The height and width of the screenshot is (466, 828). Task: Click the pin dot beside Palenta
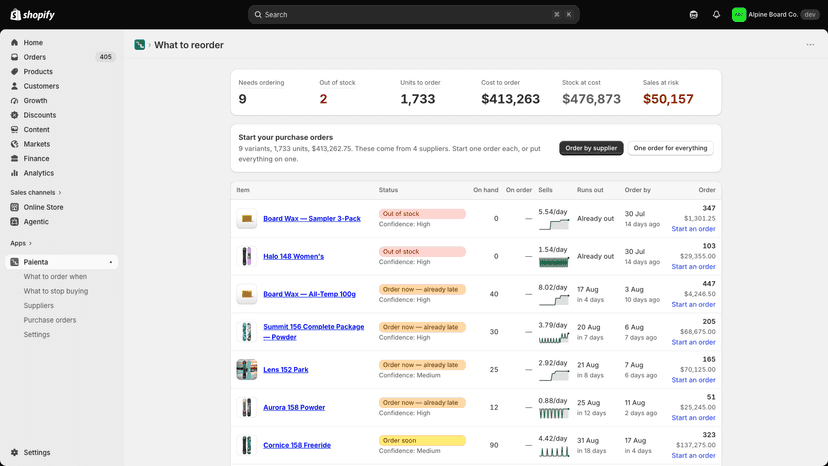(x=110, y=262)
